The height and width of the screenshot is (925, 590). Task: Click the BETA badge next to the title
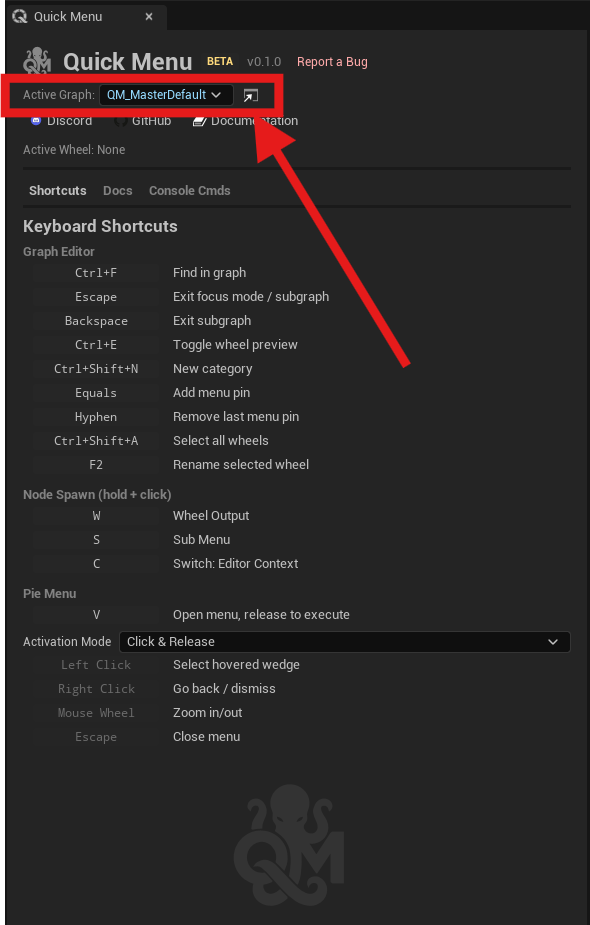[219, 61]
